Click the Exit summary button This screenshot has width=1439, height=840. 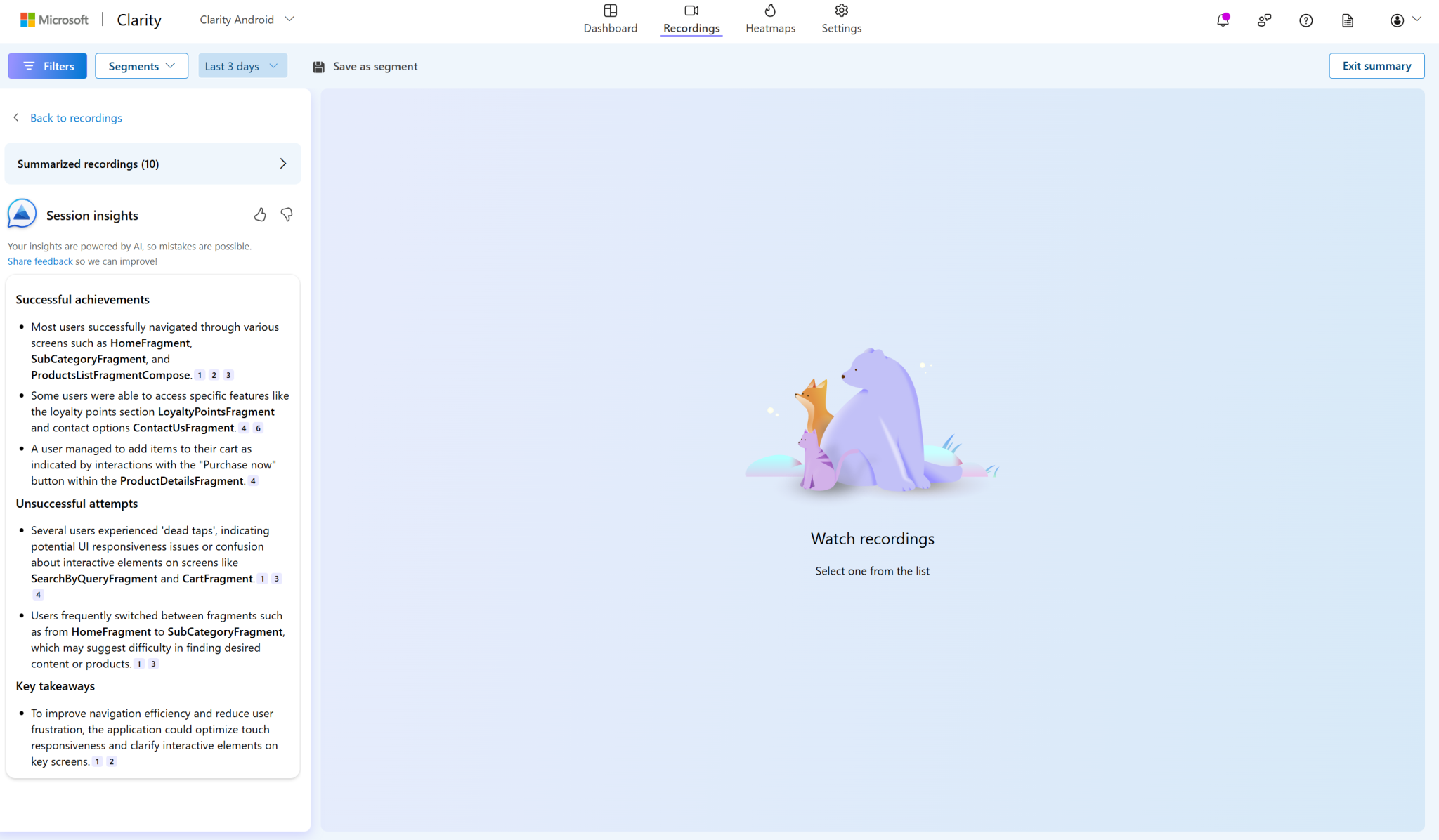1376,65
